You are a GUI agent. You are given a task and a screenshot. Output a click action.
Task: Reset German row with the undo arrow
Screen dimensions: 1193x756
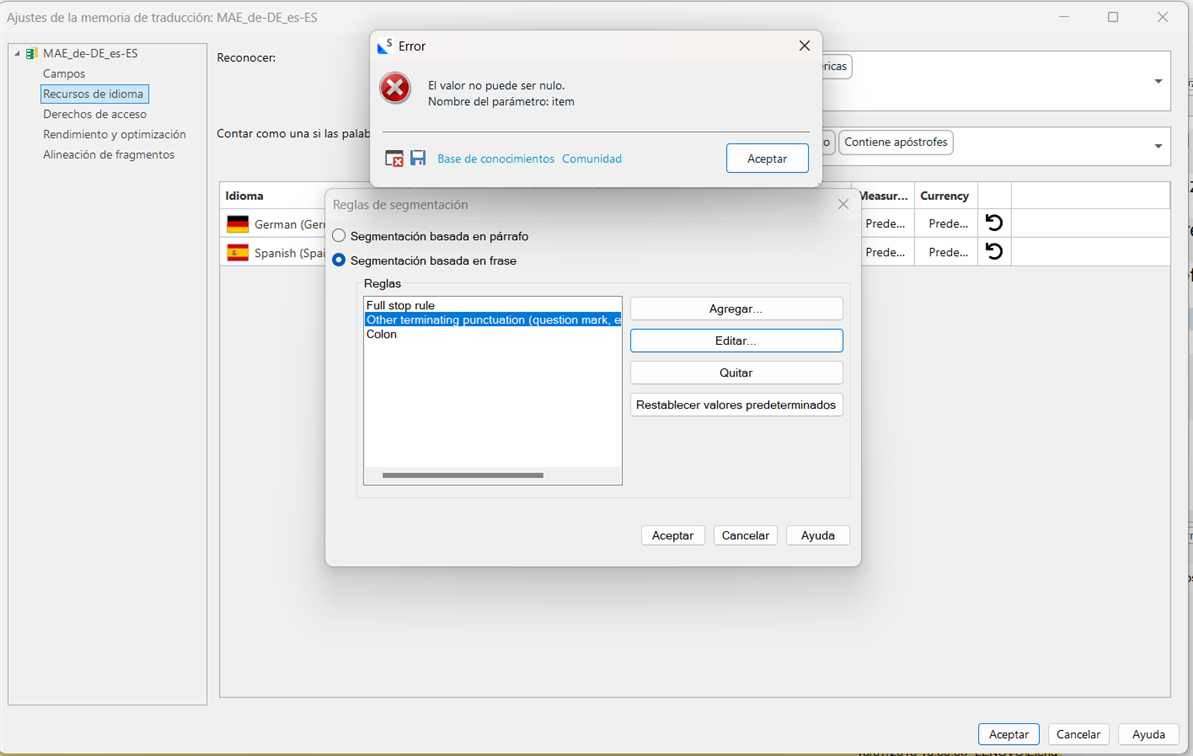994,223
